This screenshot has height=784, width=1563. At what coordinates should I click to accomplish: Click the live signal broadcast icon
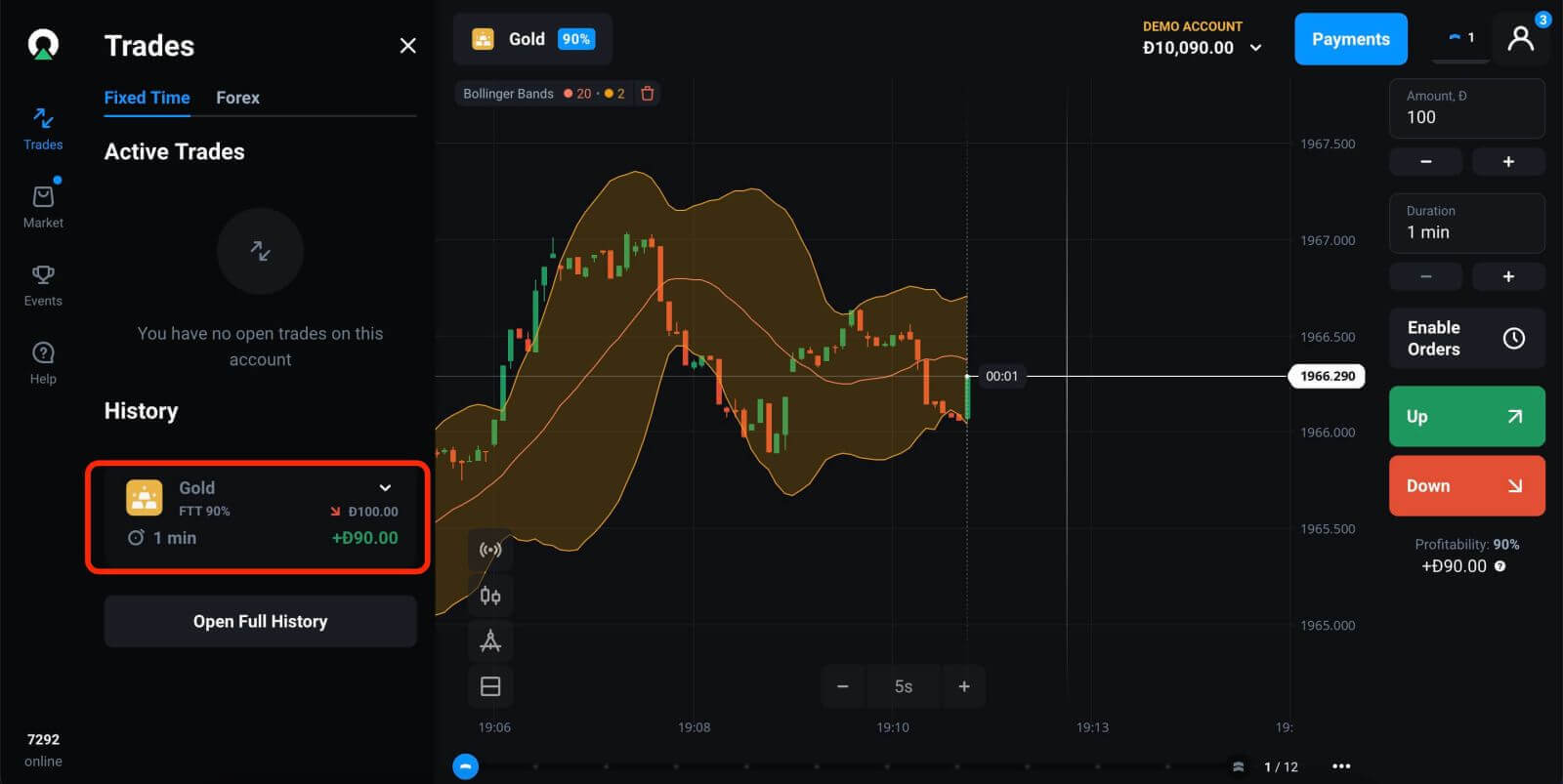coord(490,550)
